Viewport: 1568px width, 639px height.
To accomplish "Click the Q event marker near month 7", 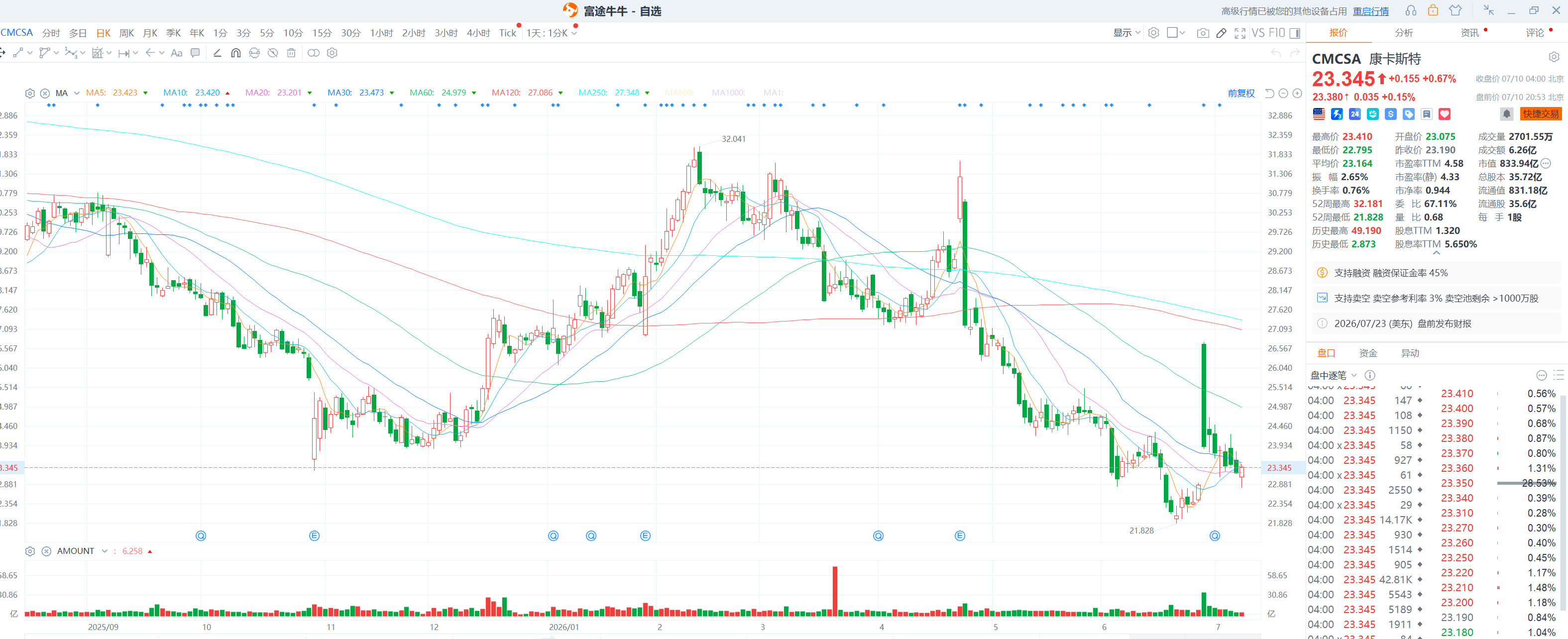I will 1215,536.
